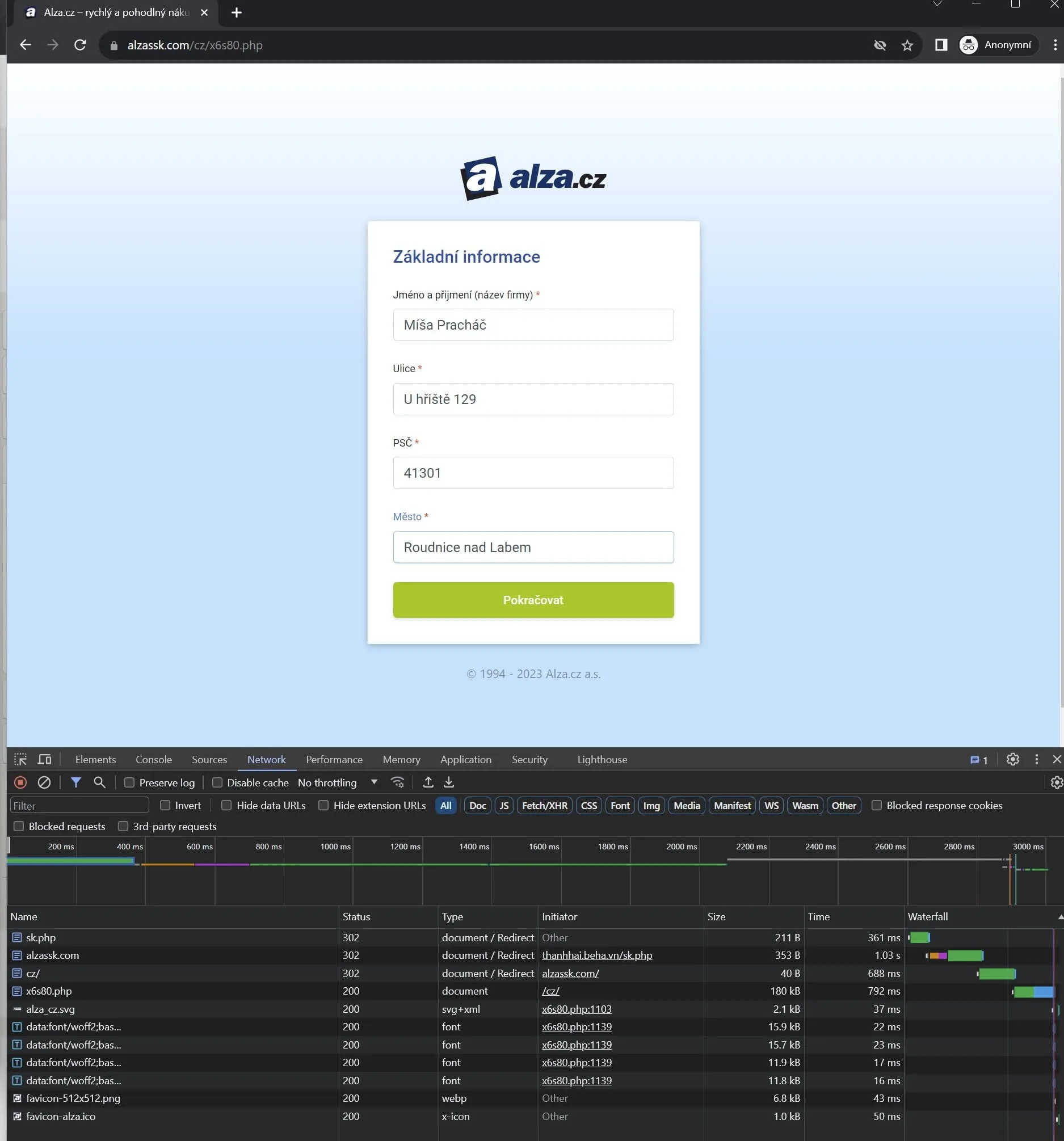
Task: Check Blocked response cookies checkbox
Action: tap(876, 805)
